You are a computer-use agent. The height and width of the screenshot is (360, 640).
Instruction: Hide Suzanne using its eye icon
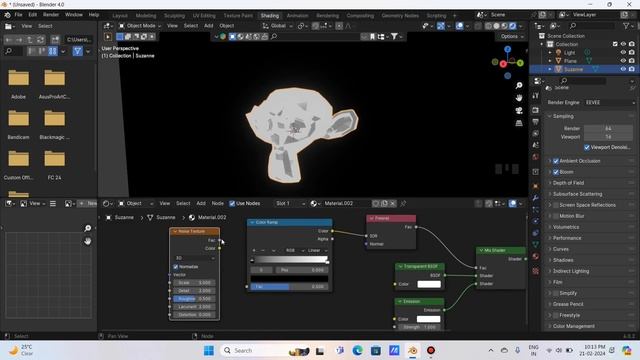623,69
